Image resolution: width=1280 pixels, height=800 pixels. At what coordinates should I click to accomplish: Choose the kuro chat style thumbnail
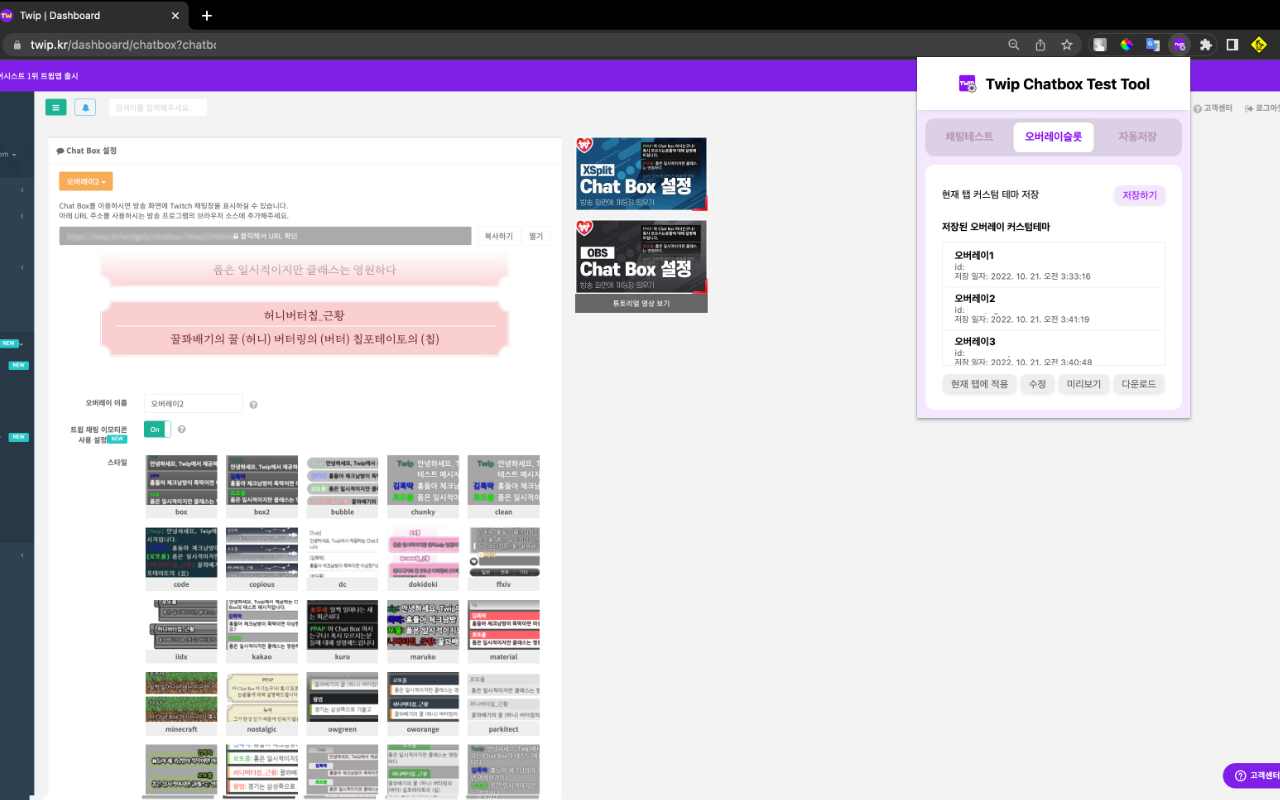click(x=342, y=631)
